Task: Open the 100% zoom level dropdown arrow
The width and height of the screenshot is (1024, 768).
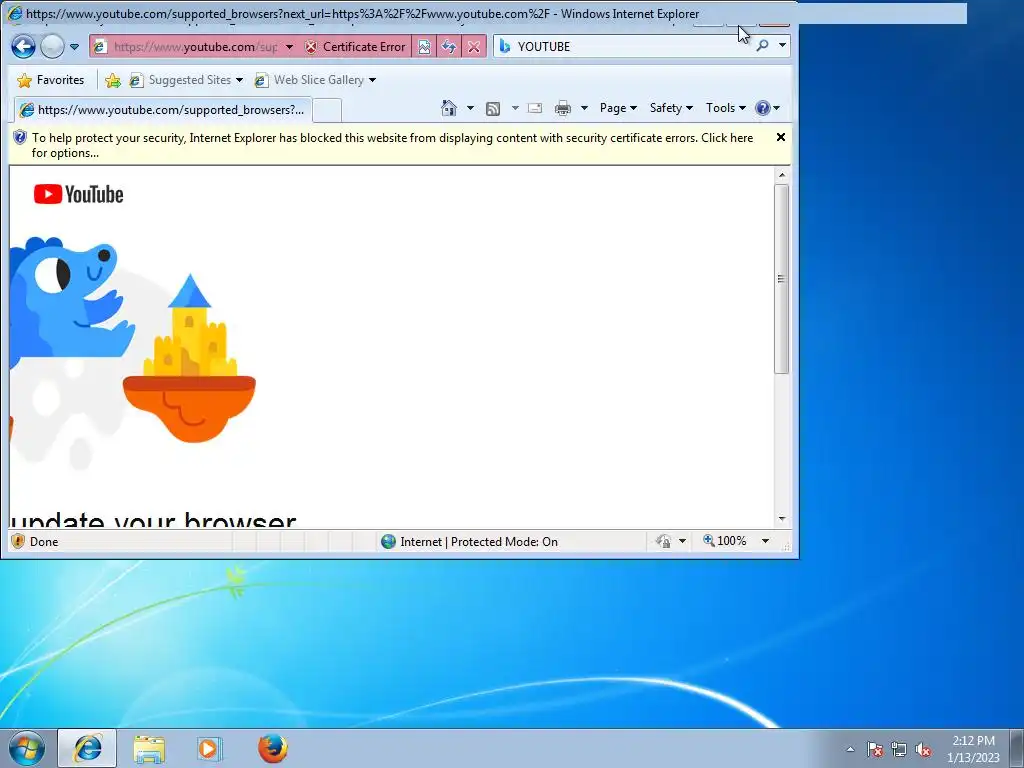Action: point(765,541)
